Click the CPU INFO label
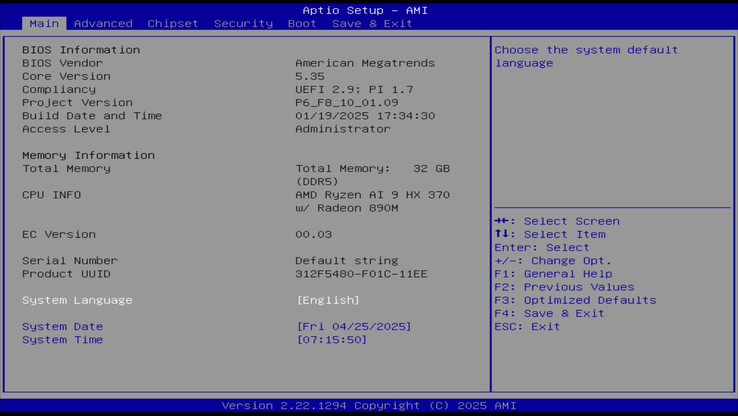738x416 pixels. (x=52, y=195)
